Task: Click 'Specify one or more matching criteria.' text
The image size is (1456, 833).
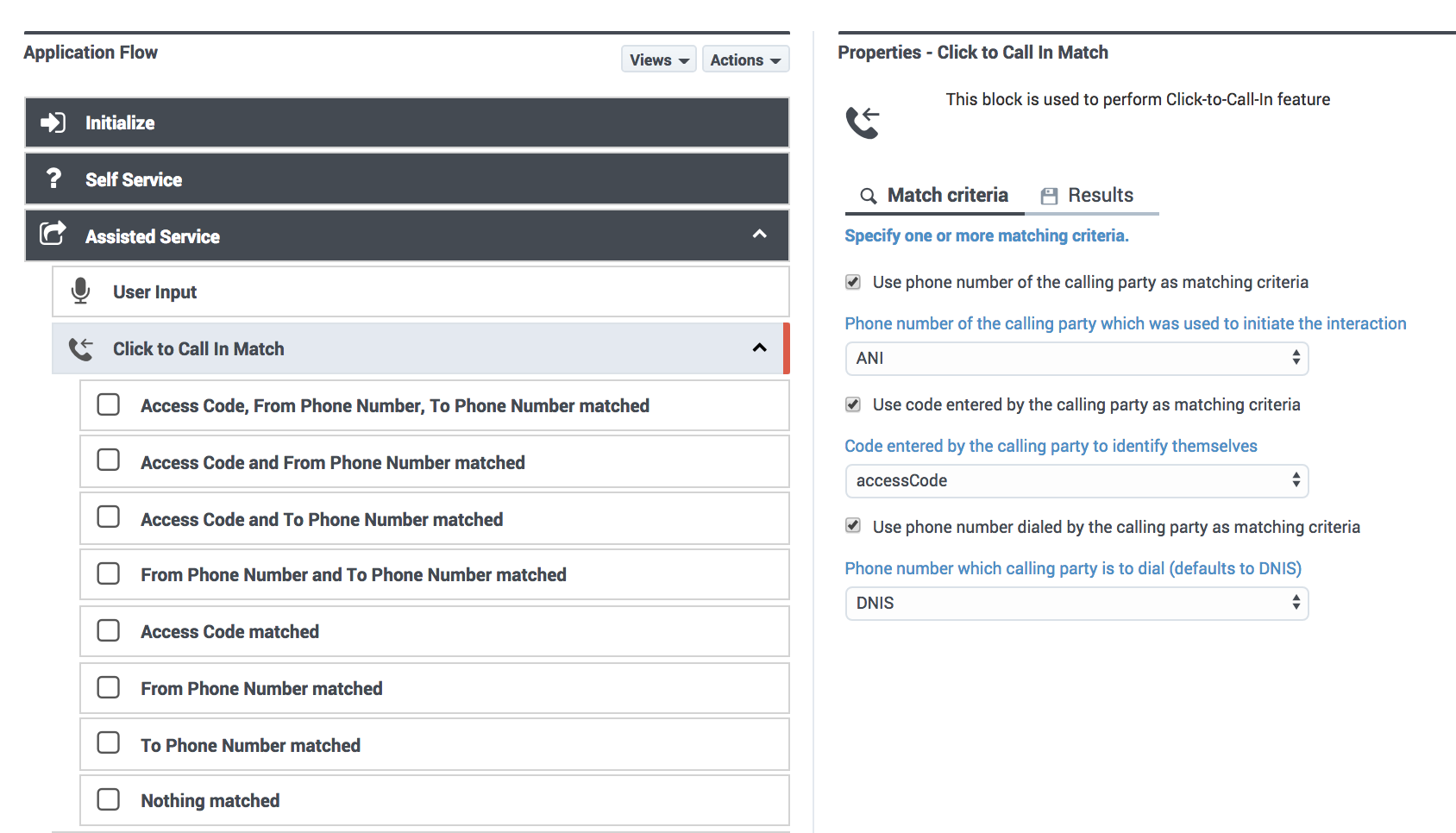Action: click(987, 235)
